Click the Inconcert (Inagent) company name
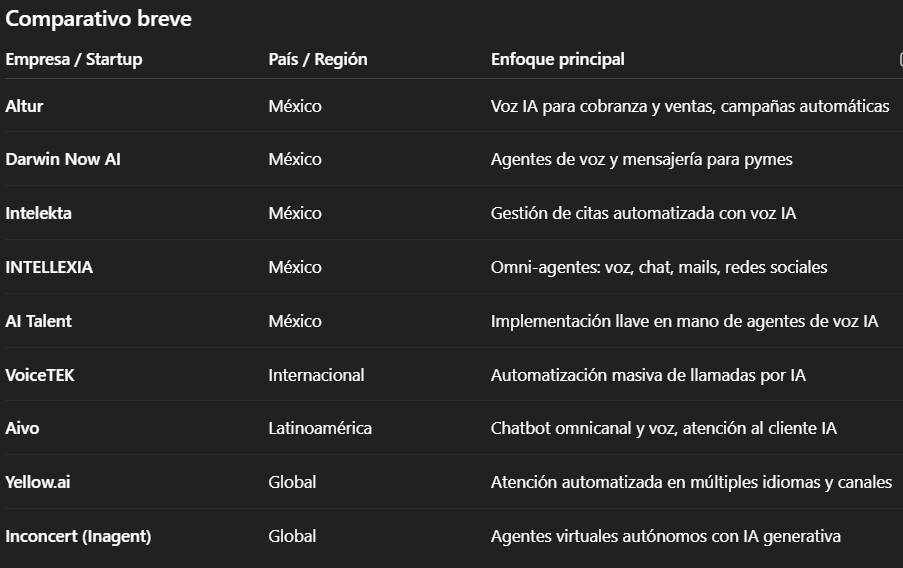This screenshot has width=903, height=568. 78,536
